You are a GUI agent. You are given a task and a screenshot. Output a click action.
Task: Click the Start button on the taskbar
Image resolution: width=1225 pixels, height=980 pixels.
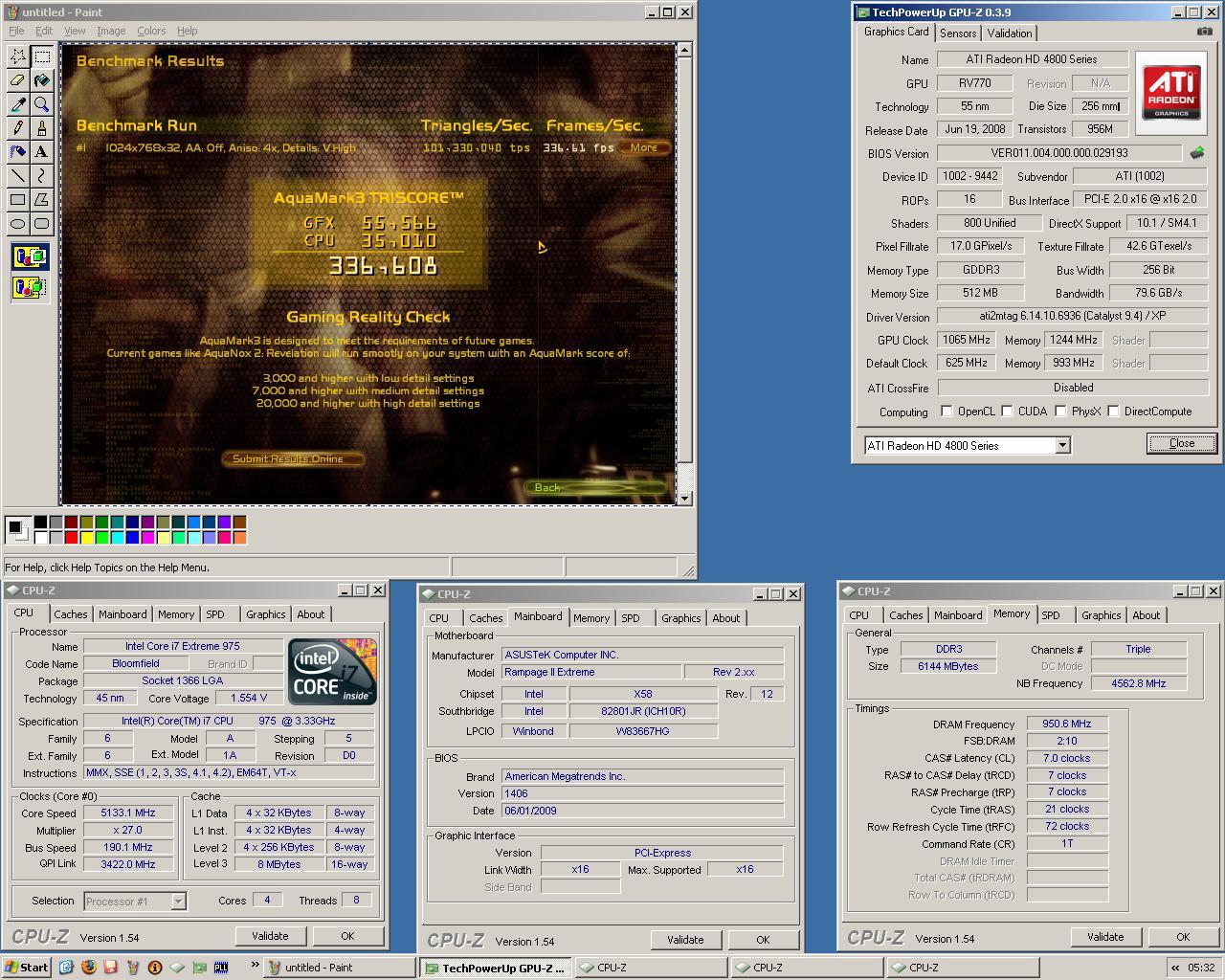point(27,968)
